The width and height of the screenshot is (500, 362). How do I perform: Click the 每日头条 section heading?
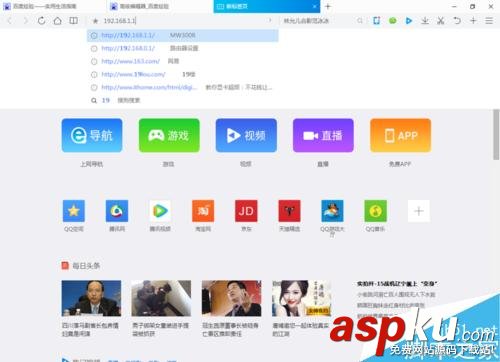pos(86,266)
